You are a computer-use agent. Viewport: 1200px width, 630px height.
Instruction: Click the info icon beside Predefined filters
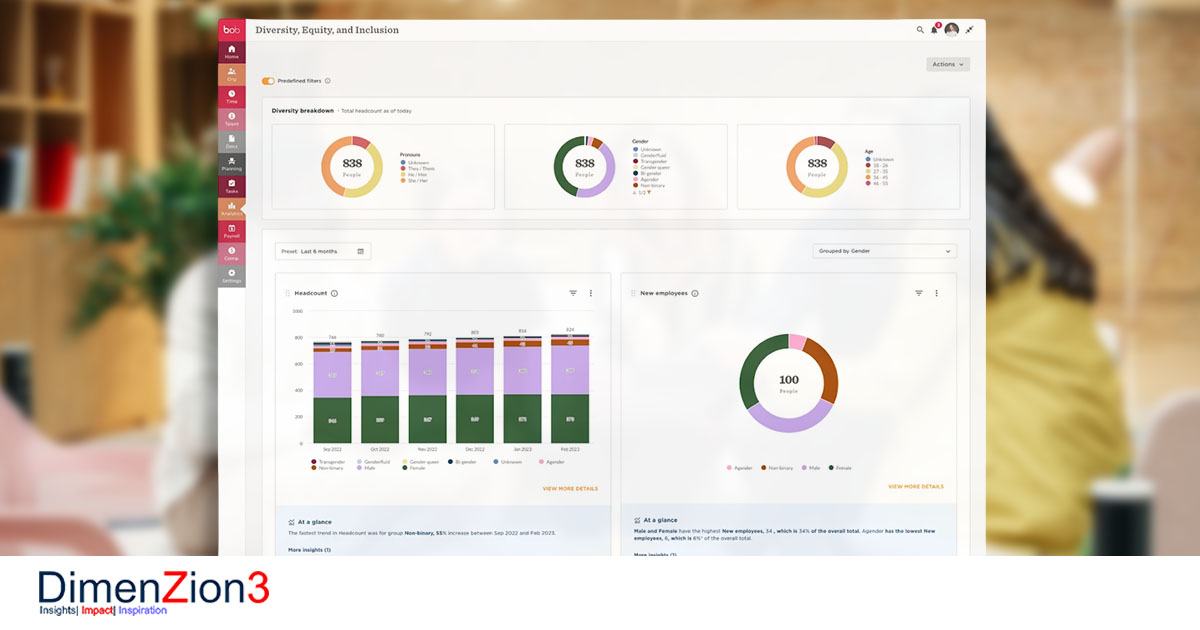327,81
